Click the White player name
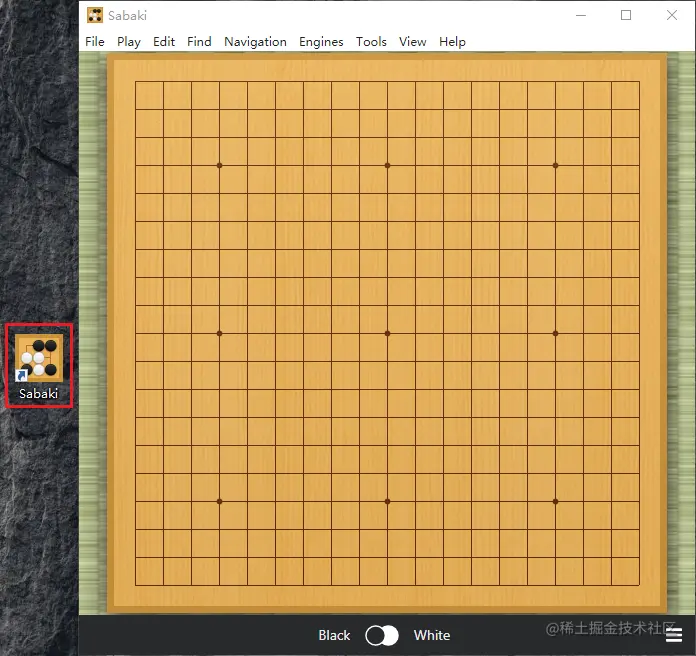The image size is (696, 656). 432,636
